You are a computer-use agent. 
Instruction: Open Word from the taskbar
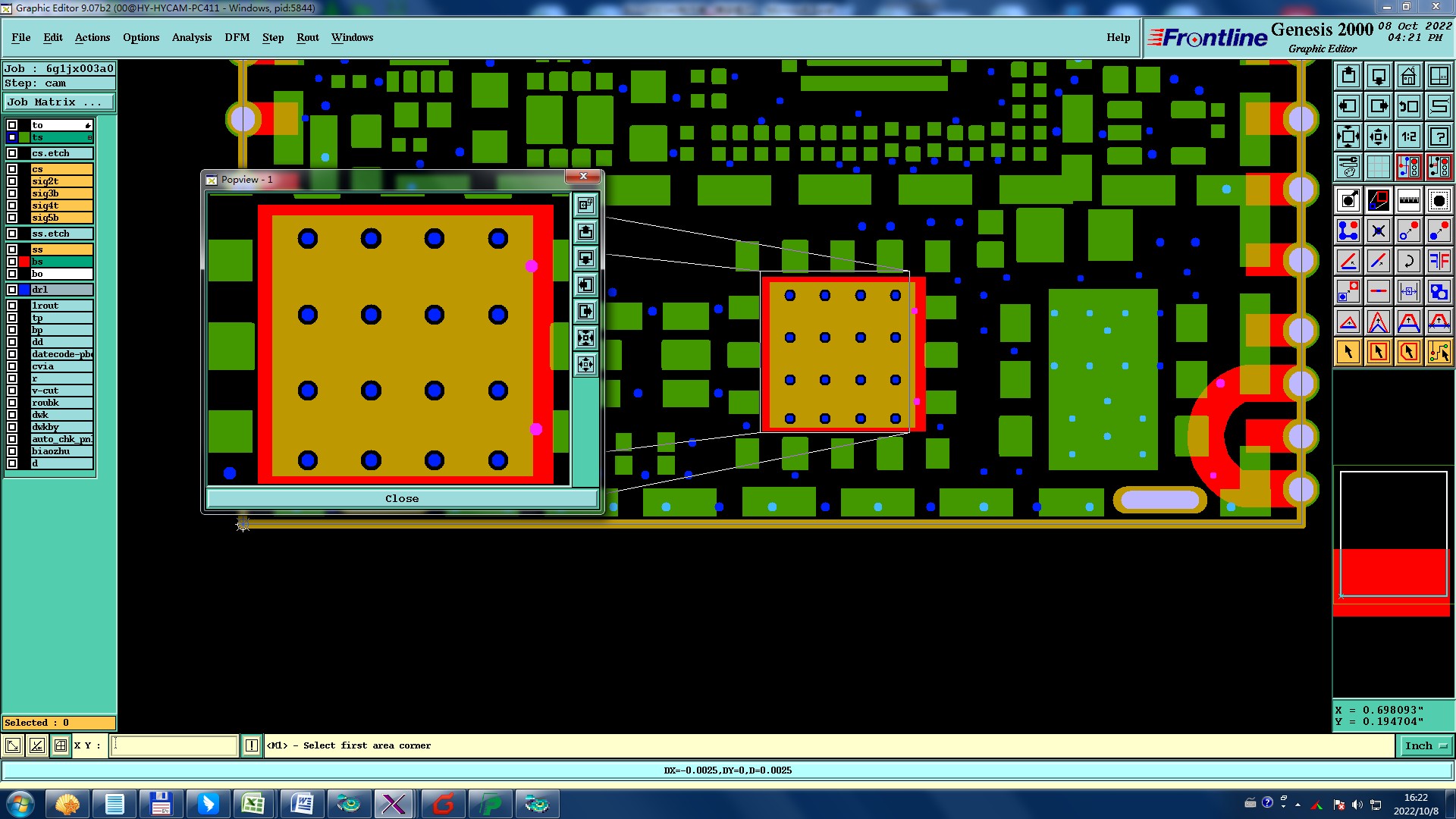pos(301,804)
